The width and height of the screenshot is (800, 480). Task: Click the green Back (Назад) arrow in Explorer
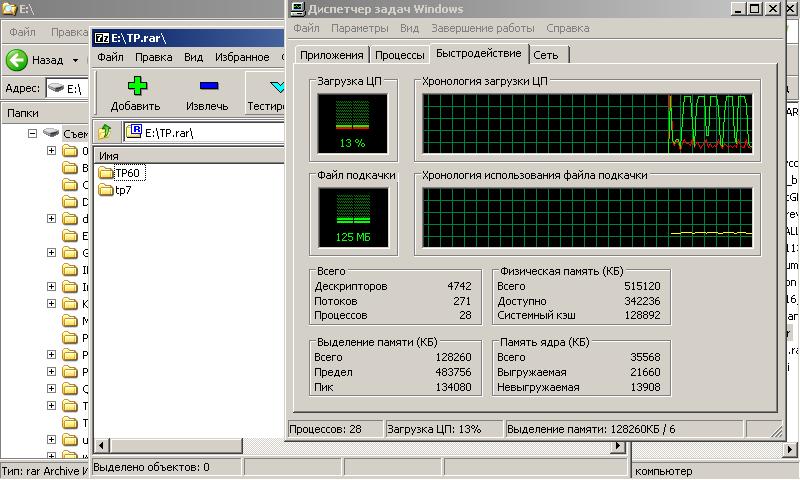16,60
